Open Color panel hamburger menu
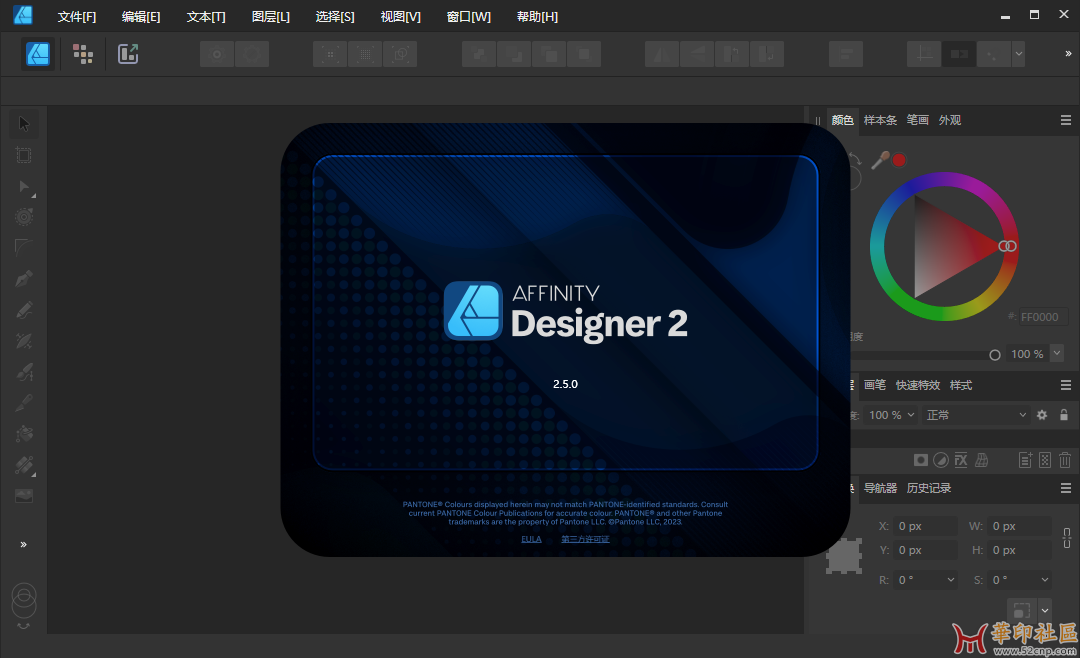The width and height of the screenshot is (1080, 658). click(1066, 121)
